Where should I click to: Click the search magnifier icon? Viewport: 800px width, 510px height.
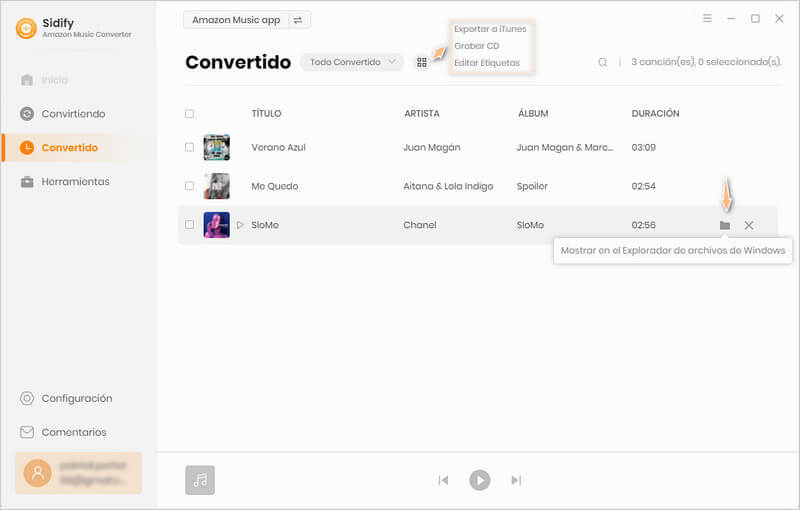coord(603,62)
